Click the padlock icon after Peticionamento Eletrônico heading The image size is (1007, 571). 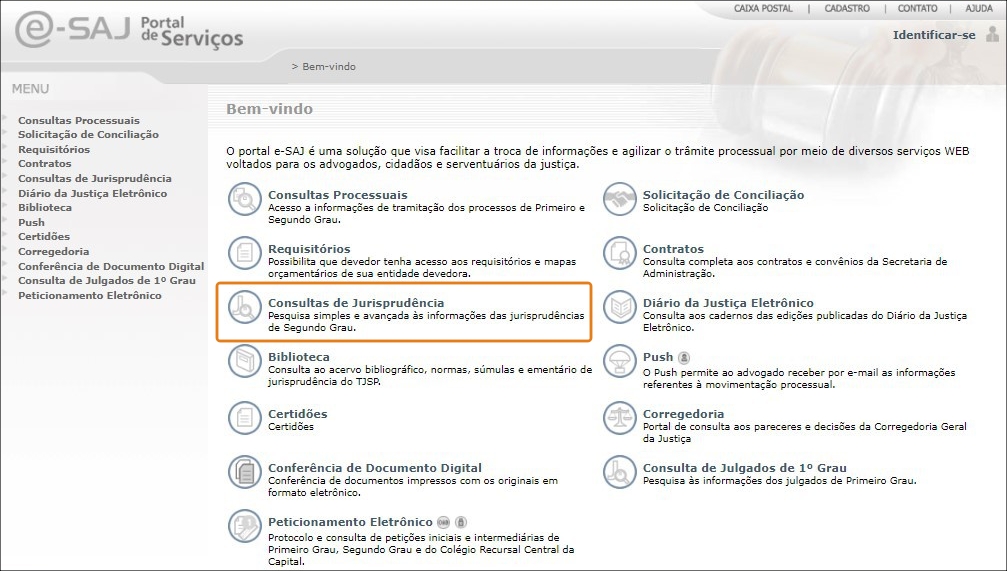(460, 522)
